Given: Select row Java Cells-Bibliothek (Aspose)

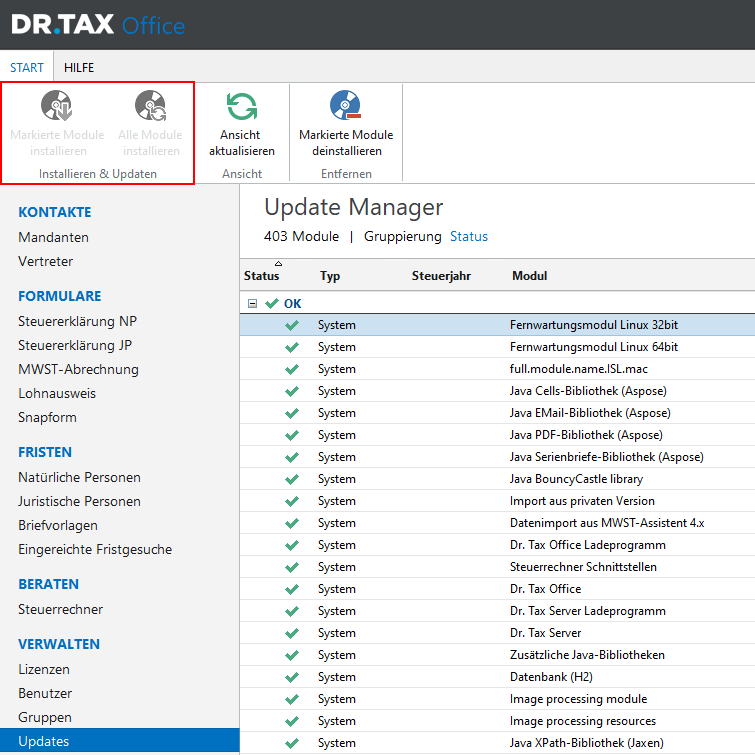Looking at the screenshot, I should point(497,391).
